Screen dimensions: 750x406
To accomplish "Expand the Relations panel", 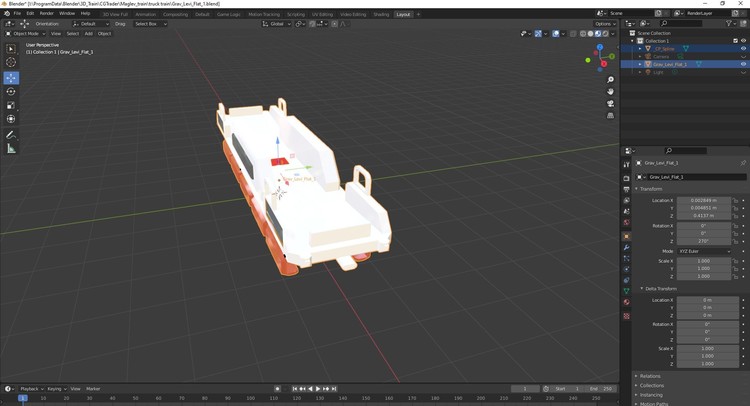I will [x=652, y=376].
